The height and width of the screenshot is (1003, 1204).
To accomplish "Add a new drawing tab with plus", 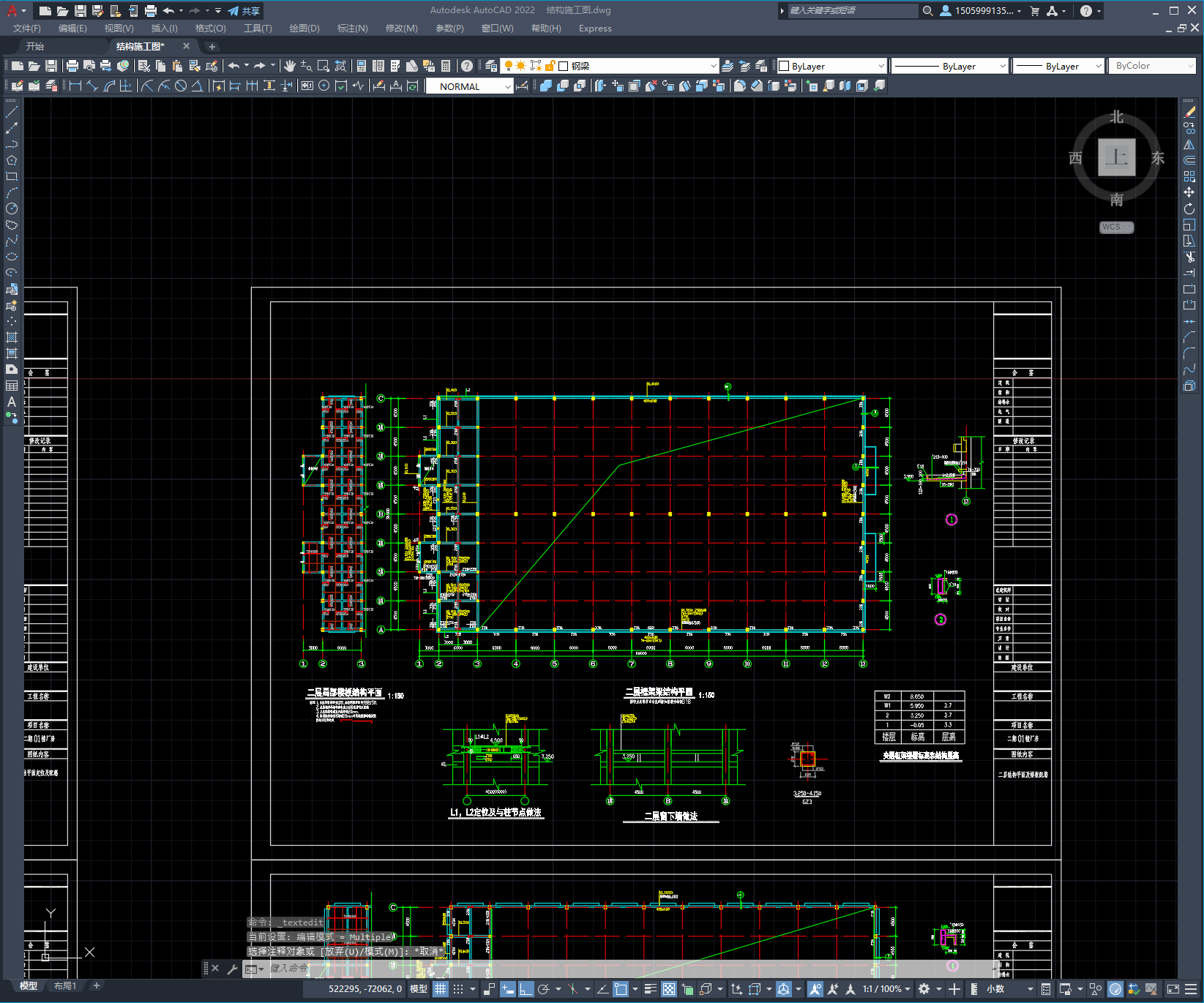I will point(212,46).
